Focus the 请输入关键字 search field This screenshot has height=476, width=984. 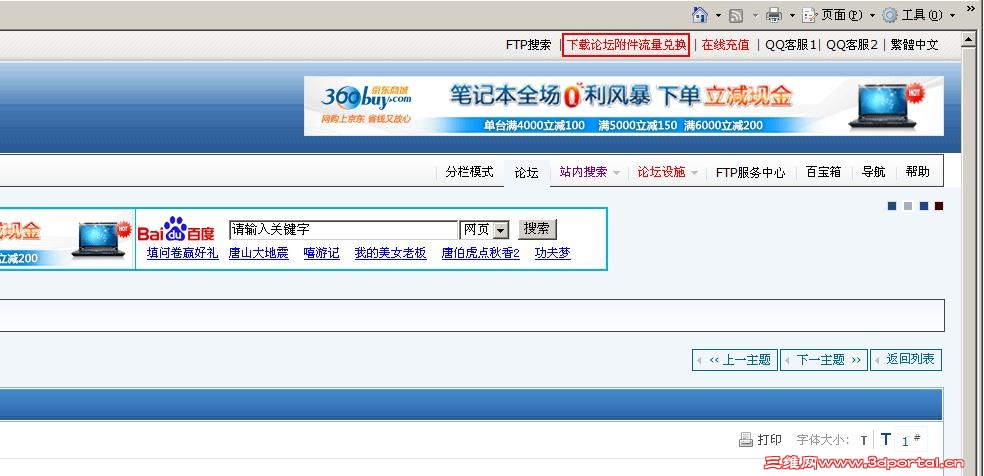(x=343, y=230)
